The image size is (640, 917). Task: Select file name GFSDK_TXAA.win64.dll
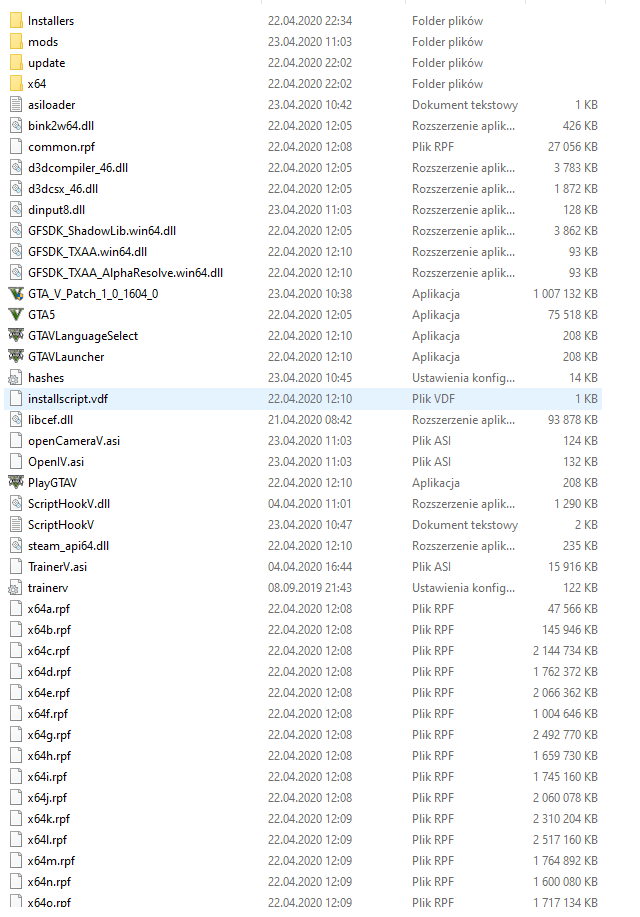(88, 252)
